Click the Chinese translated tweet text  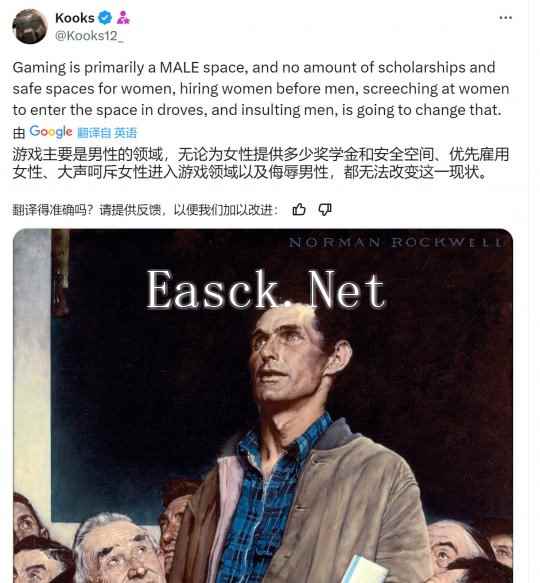[261, 163]
